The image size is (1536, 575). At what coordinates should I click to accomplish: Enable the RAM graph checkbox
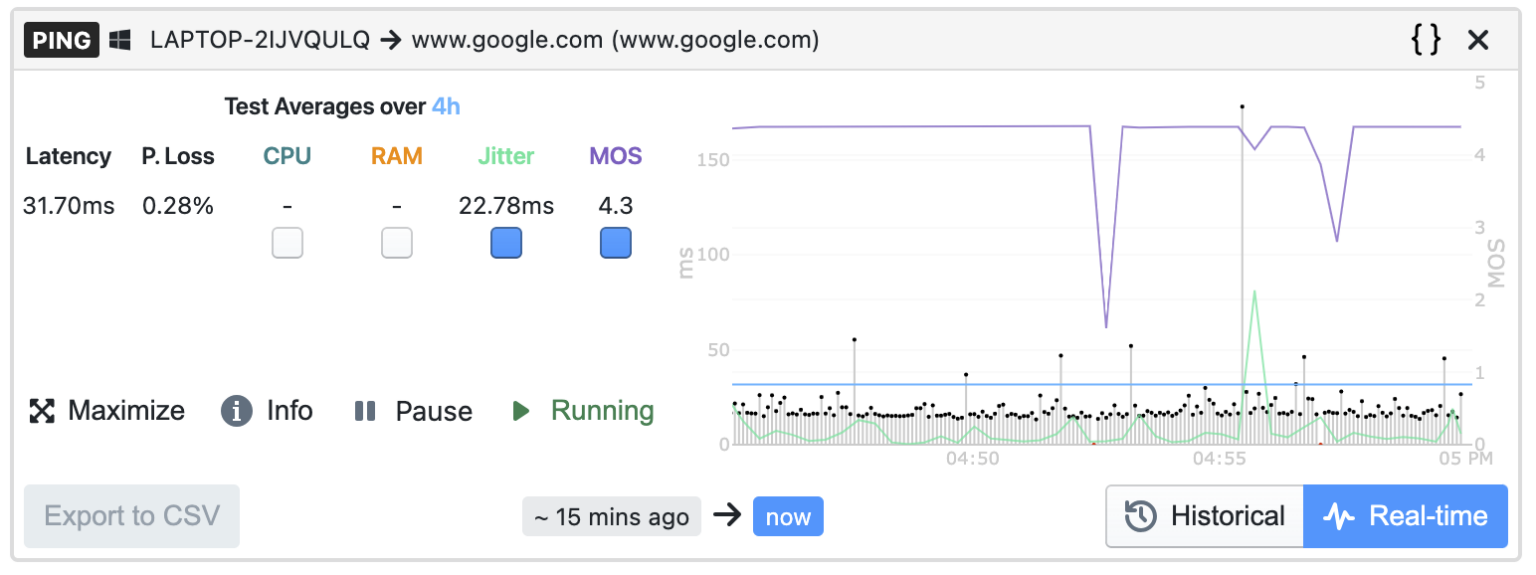point(397,243)
